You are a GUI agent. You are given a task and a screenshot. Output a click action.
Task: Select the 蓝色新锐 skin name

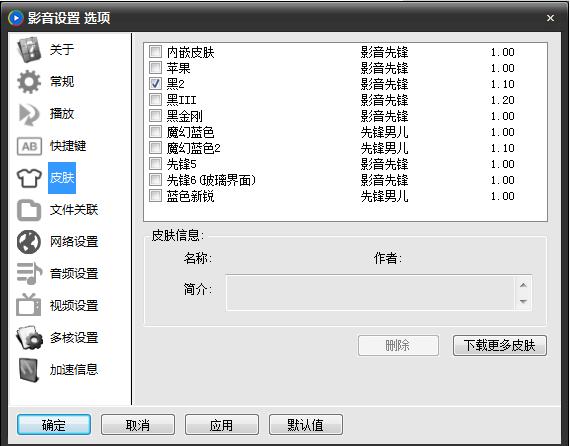point(190,196)
